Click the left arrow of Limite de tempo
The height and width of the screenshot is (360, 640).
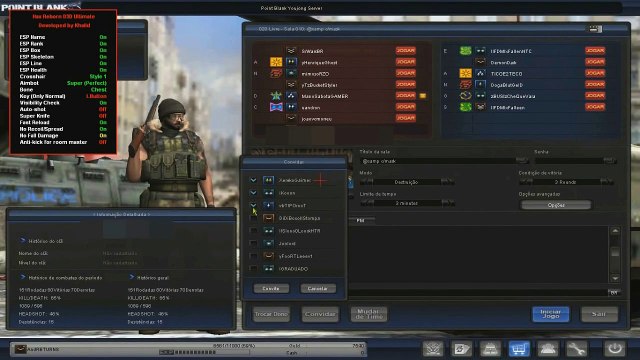[x=367, y=203]
